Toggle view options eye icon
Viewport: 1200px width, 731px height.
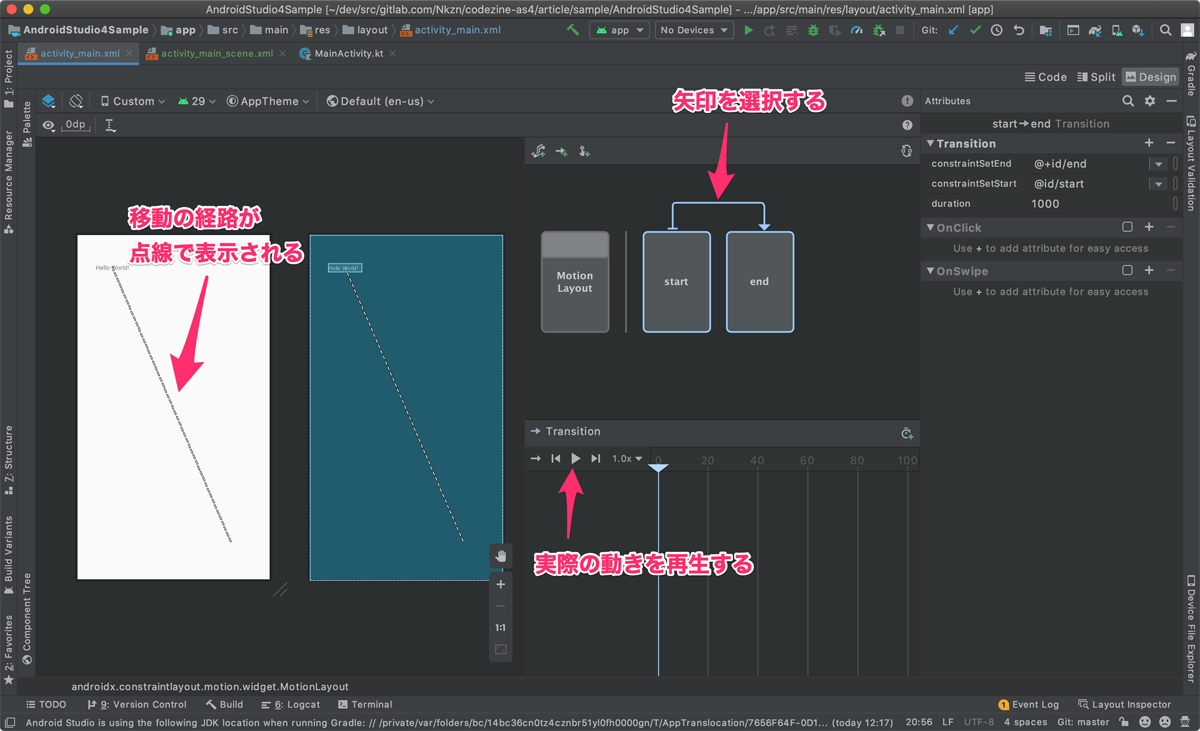[x=49, y=125]
